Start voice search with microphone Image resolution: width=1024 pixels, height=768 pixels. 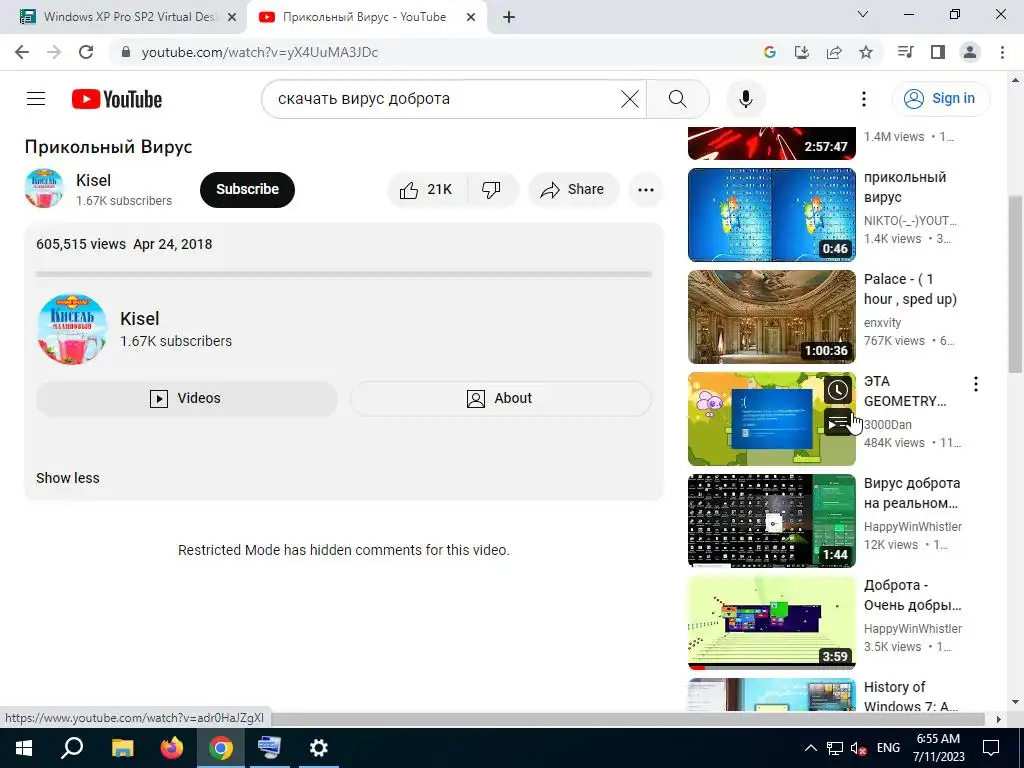(746, 99)
